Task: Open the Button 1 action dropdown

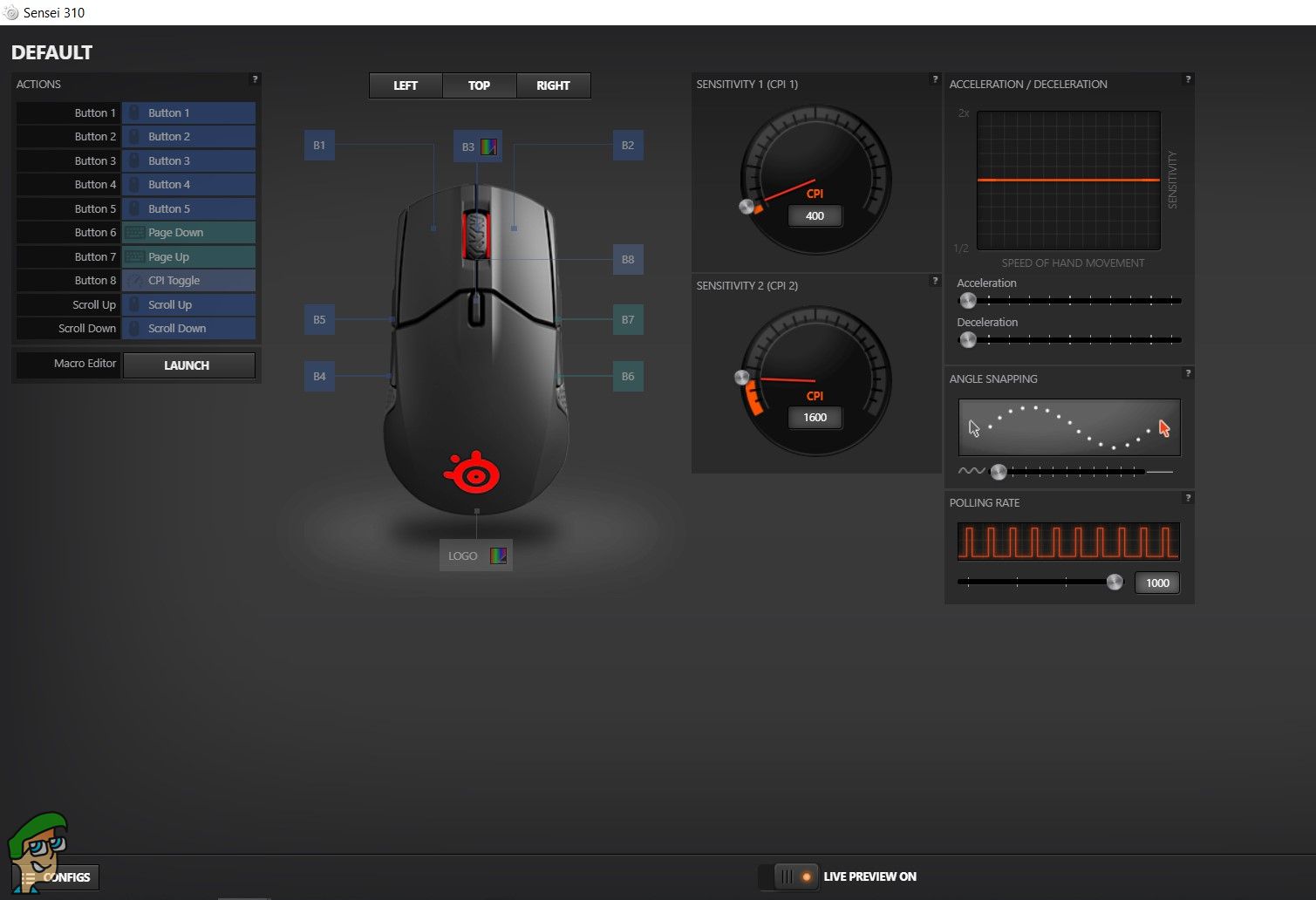Action: click(x=188, y=112)
